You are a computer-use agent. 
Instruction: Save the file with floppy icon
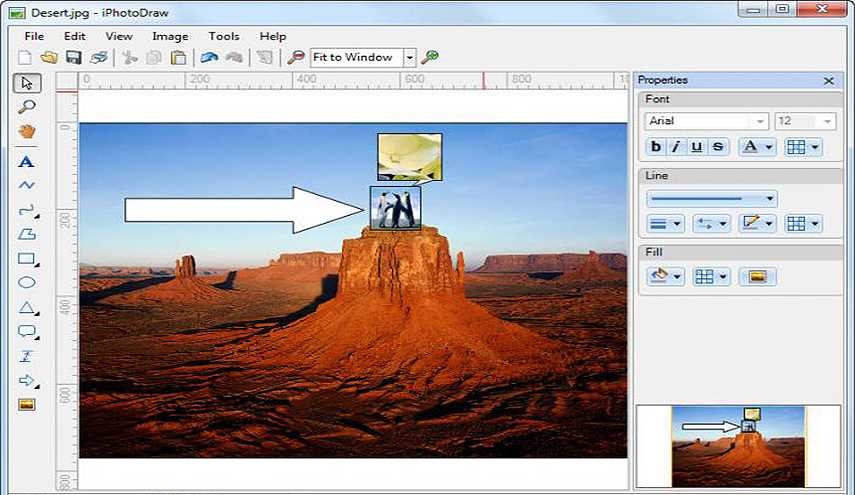[x=74, y=57]
